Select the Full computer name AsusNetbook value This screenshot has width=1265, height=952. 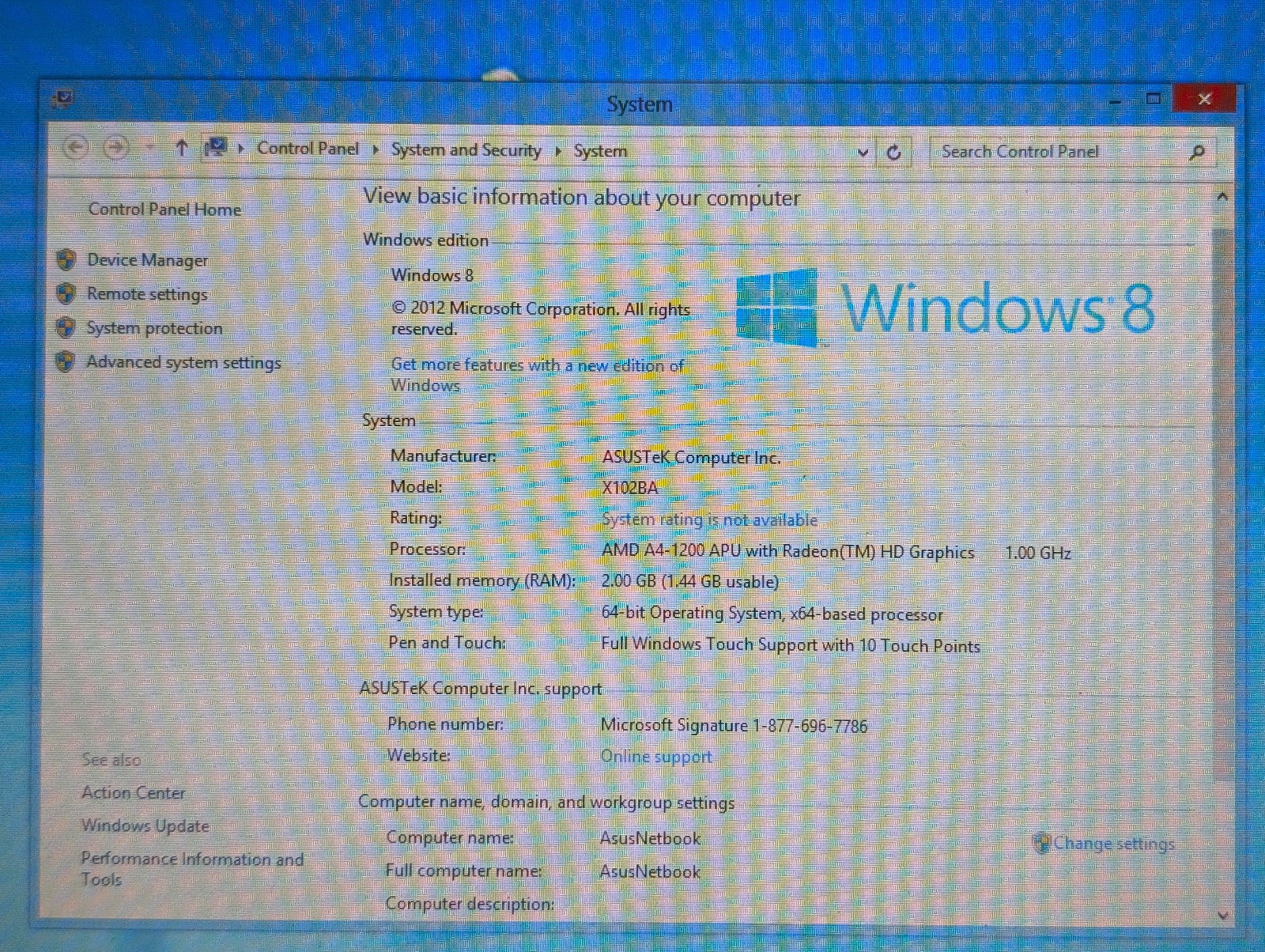[650, 871]
